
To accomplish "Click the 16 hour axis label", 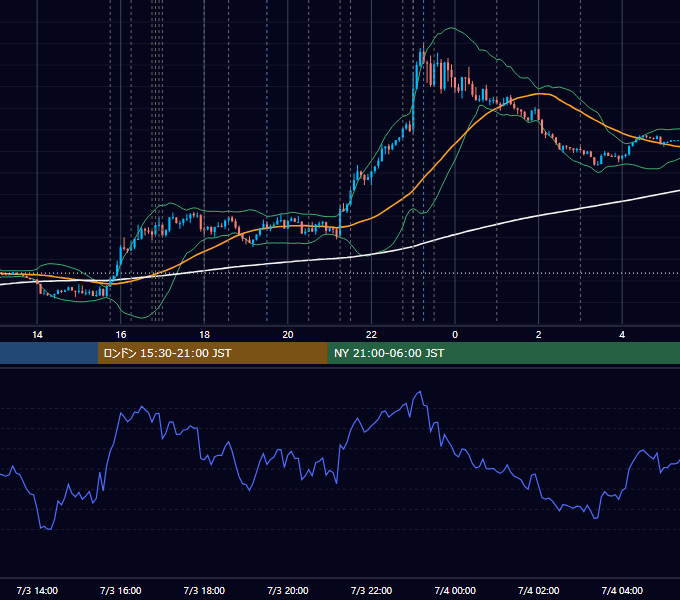I will (121, 335).
